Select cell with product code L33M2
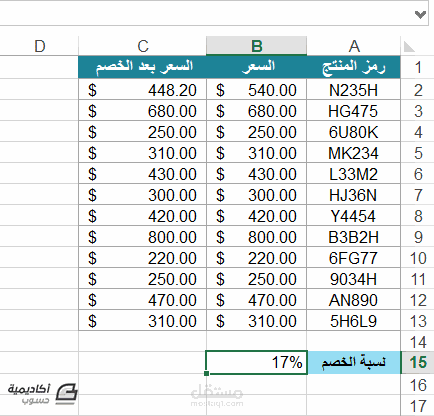The height and width of the screenshot is (416, 434). 354,174
